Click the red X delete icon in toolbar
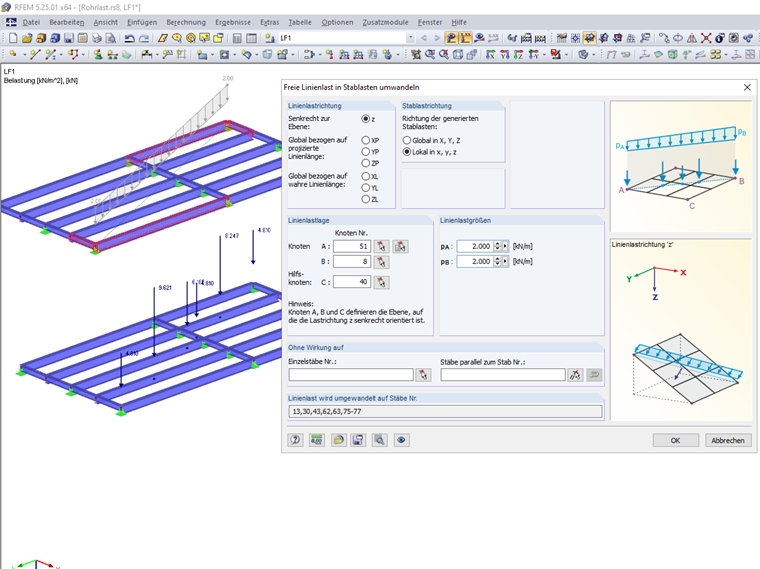Image resolution: width=760 pixels, height=569 pixels. tap(706, 38)
